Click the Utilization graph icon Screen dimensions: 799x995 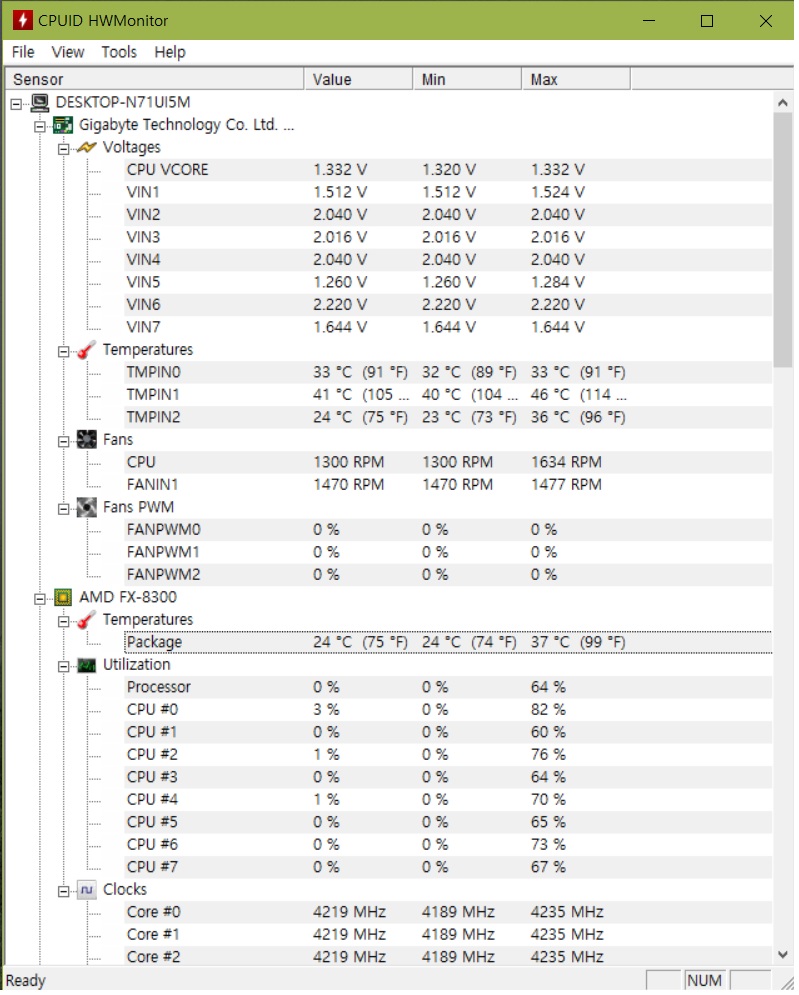point(86,666)
